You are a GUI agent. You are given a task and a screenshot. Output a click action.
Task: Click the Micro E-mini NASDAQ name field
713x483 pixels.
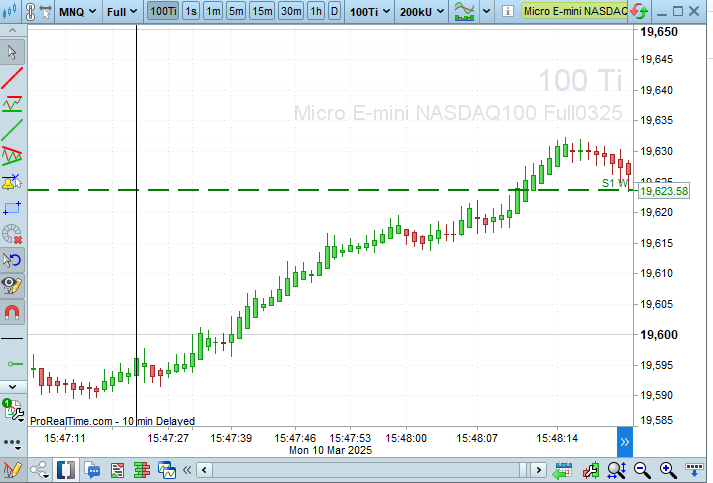[575, 11]
